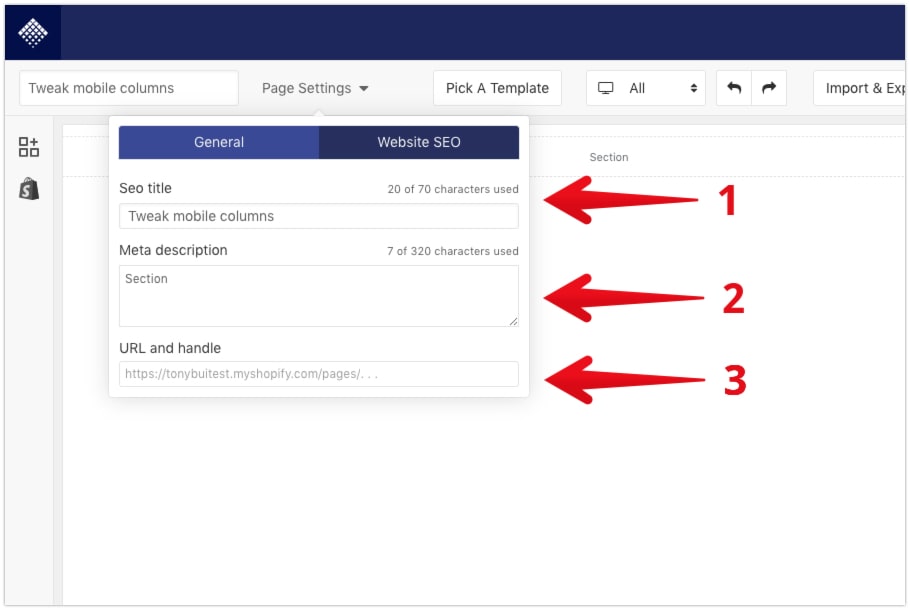The image size is (910, 610).
Task: Switch to the Website SEO tab
Action: pyautogui.click(x=419, y=142)
